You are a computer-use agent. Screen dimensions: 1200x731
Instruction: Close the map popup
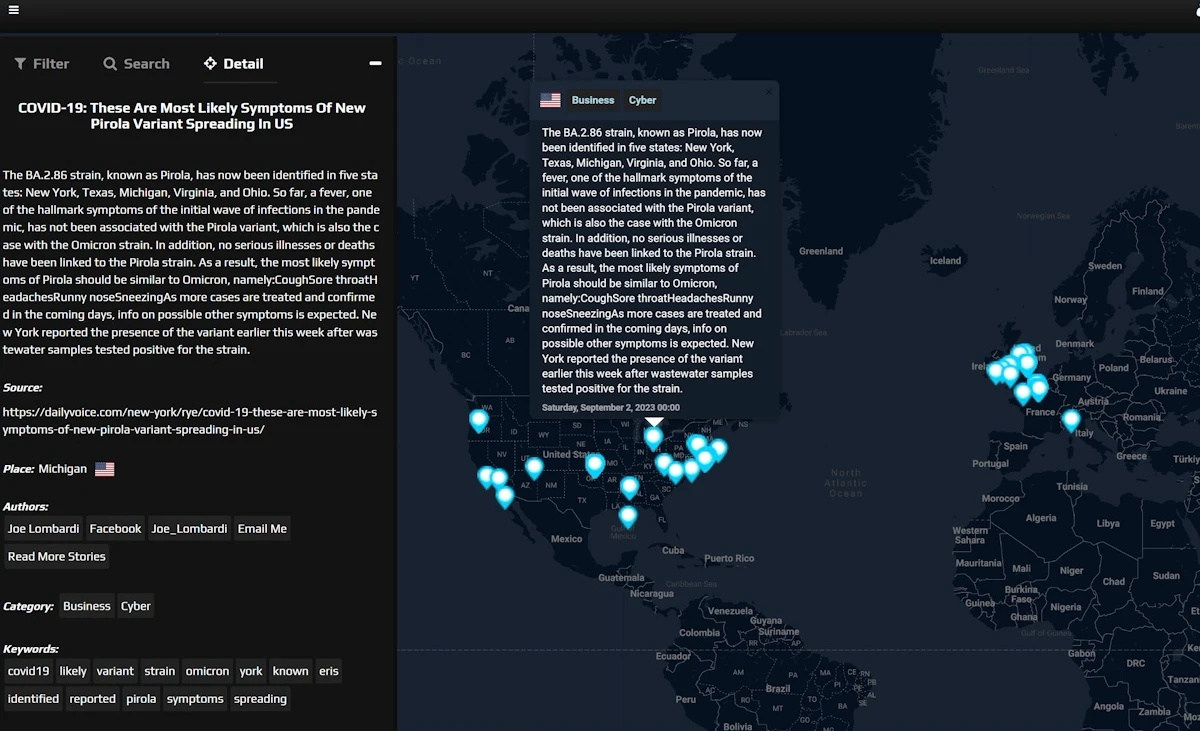pos(769,92)
